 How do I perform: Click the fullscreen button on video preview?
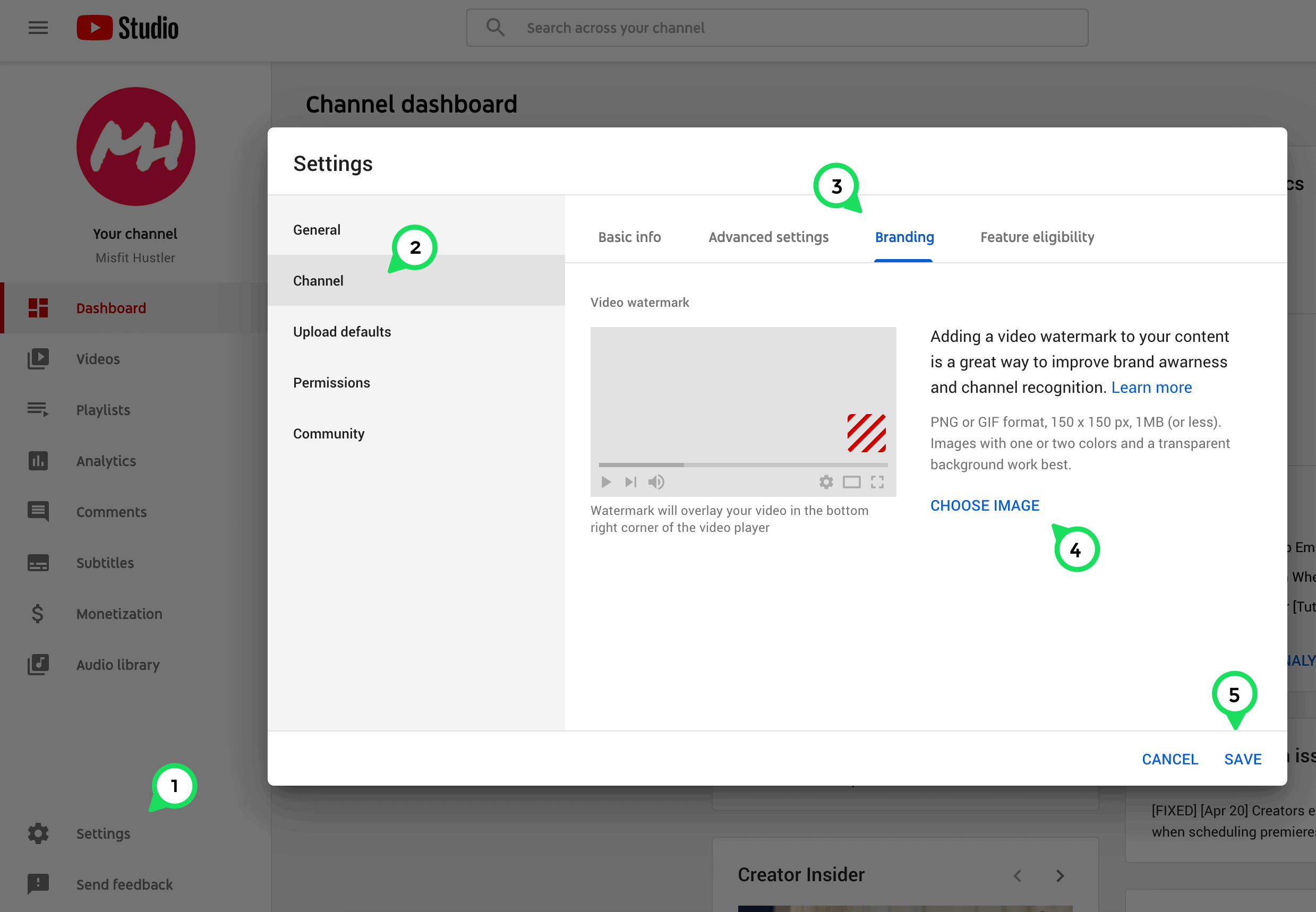(x=878, y=482)
